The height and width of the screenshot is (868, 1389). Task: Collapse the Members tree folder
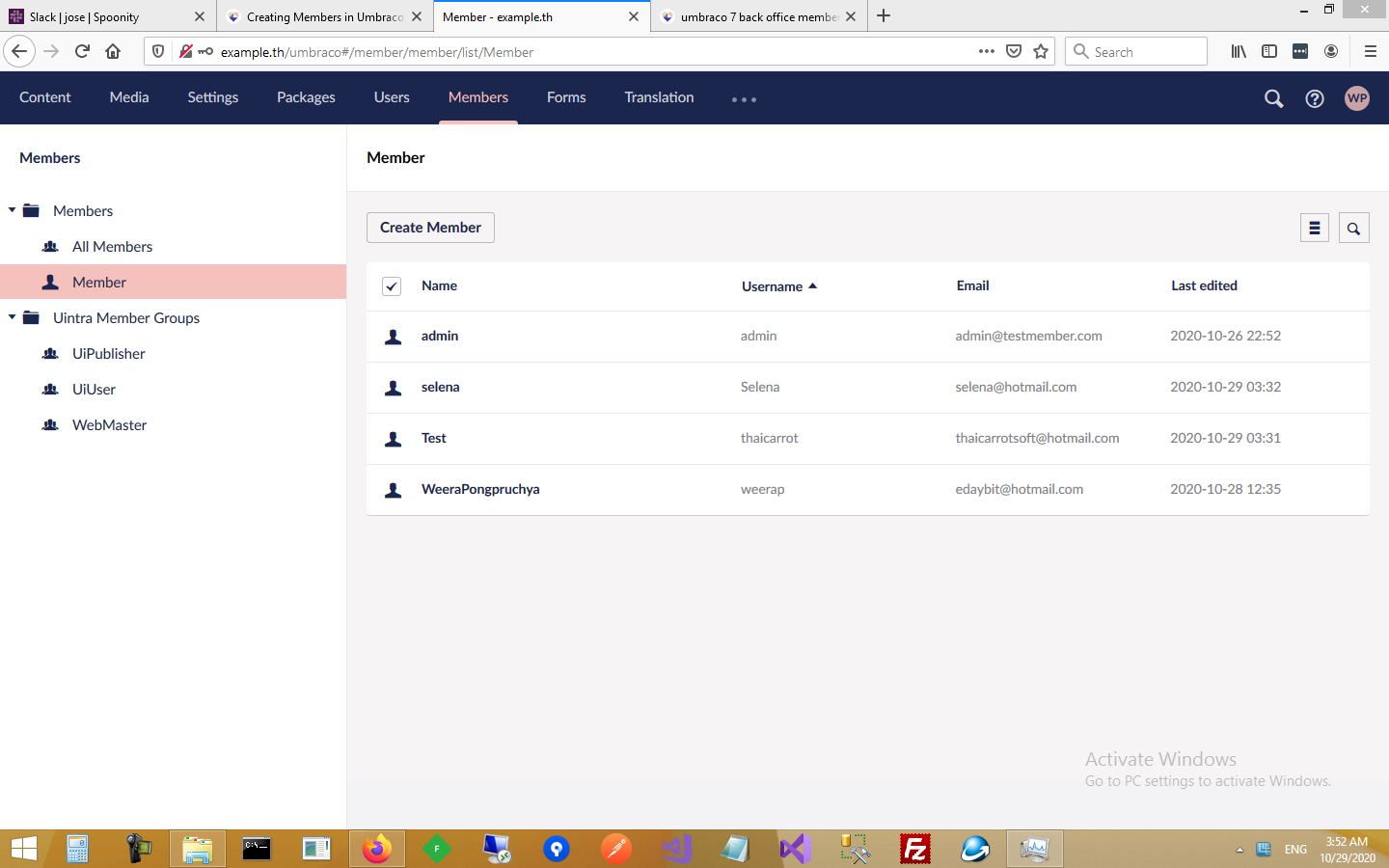[13, 210]
